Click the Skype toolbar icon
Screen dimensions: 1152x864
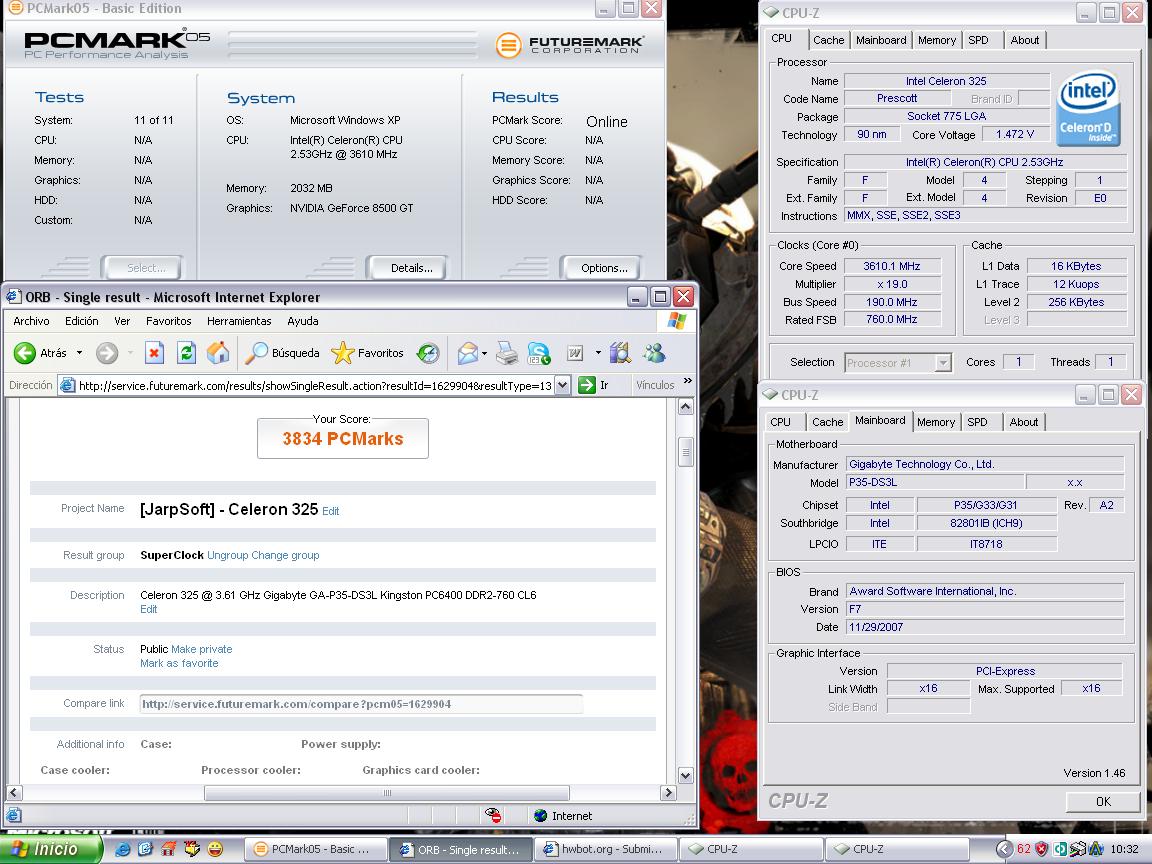539,353
